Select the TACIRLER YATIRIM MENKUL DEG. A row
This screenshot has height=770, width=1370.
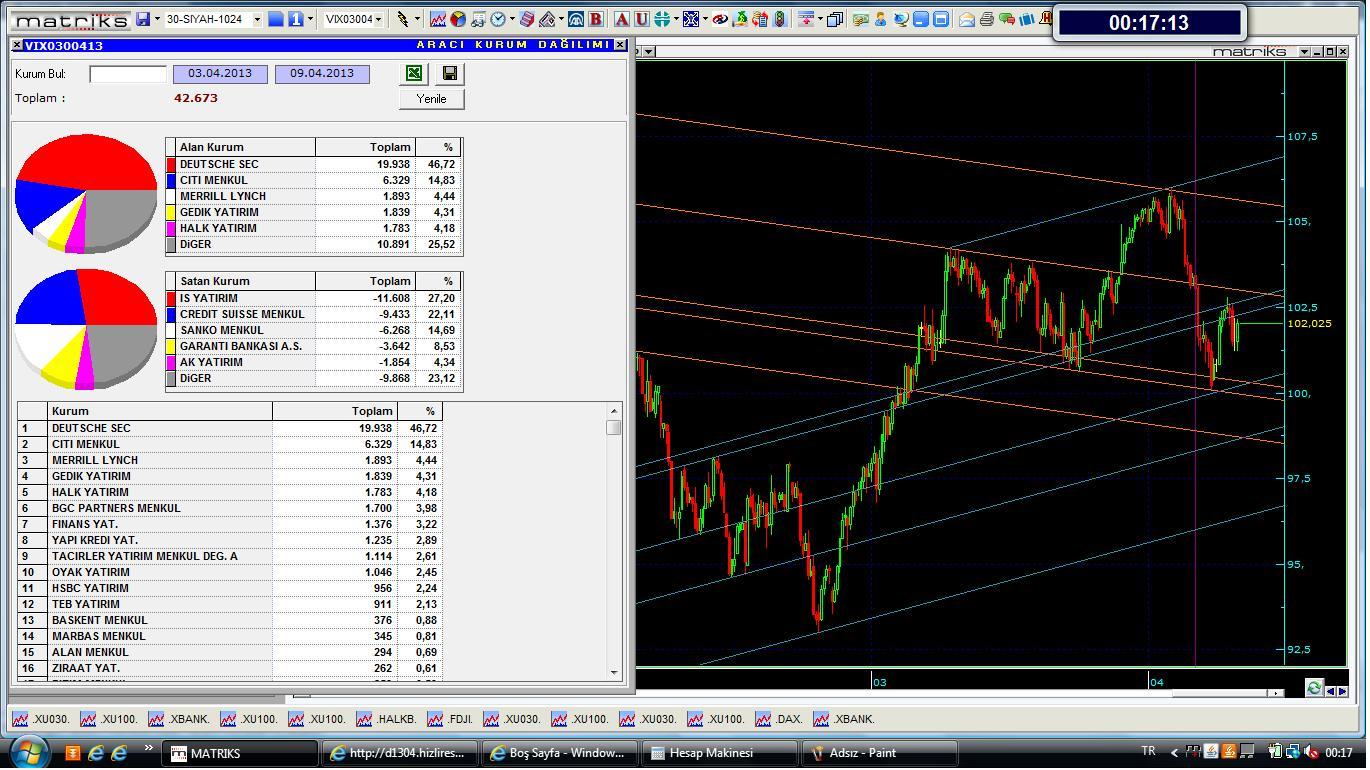click(x=230, y=556)
